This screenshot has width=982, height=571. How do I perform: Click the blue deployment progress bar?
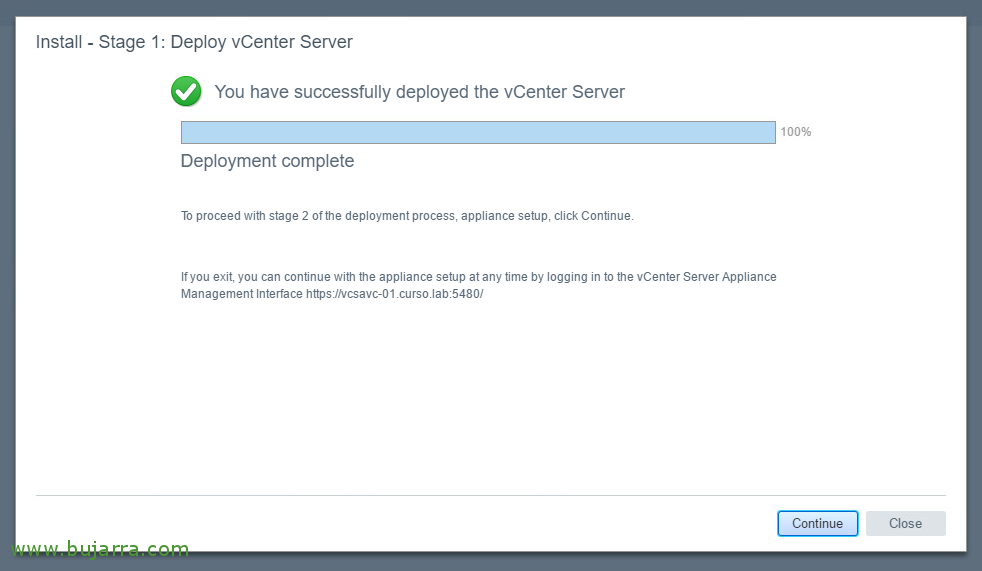(478, 132)
